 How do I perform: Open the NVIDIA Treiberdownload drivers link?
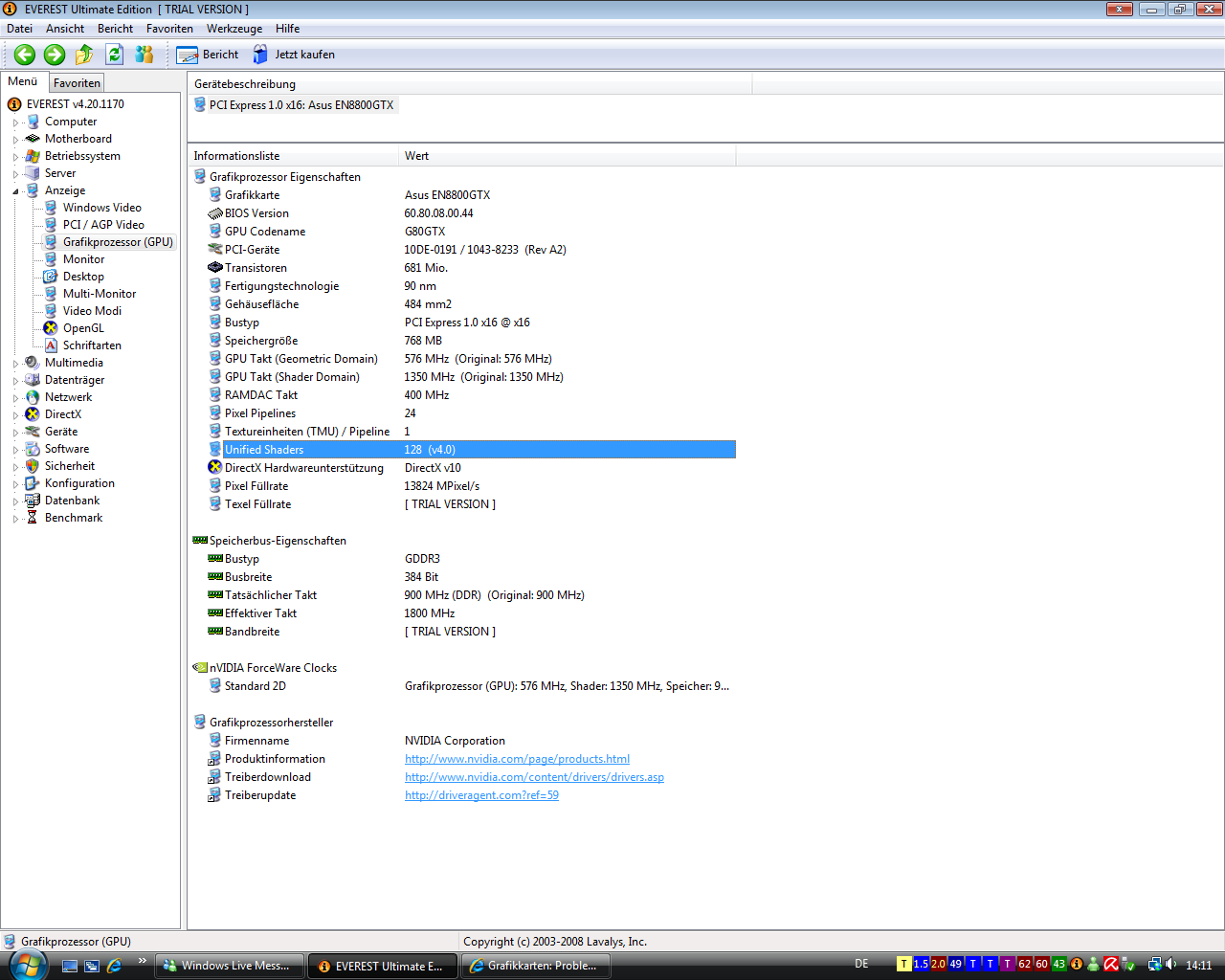pyautogui.click(x=534, y=777)
